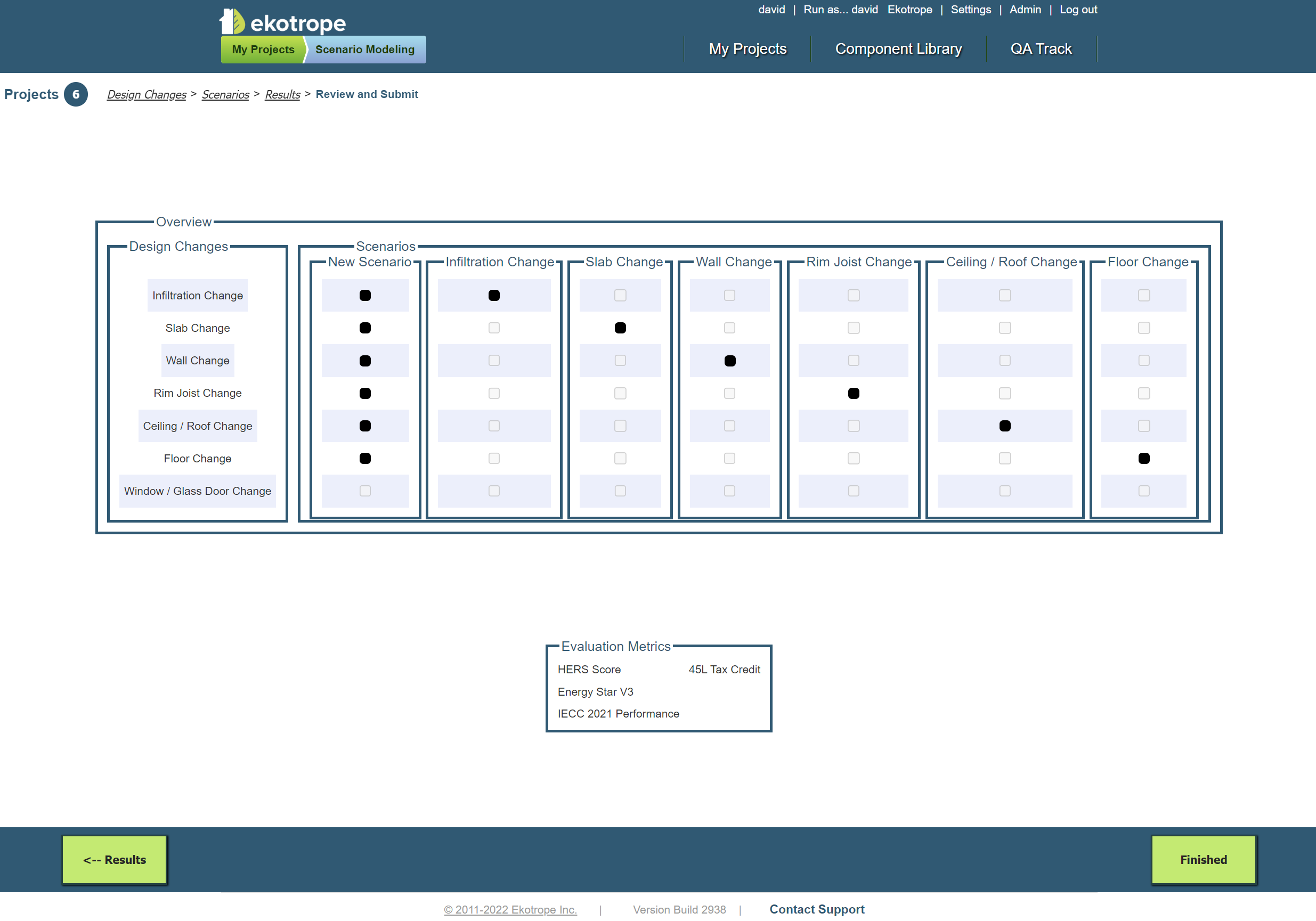This screenshot has width=1316, height=921.
Task: Open Settings in the top bar
Action: pyautogui.click(x=970, y=10)
